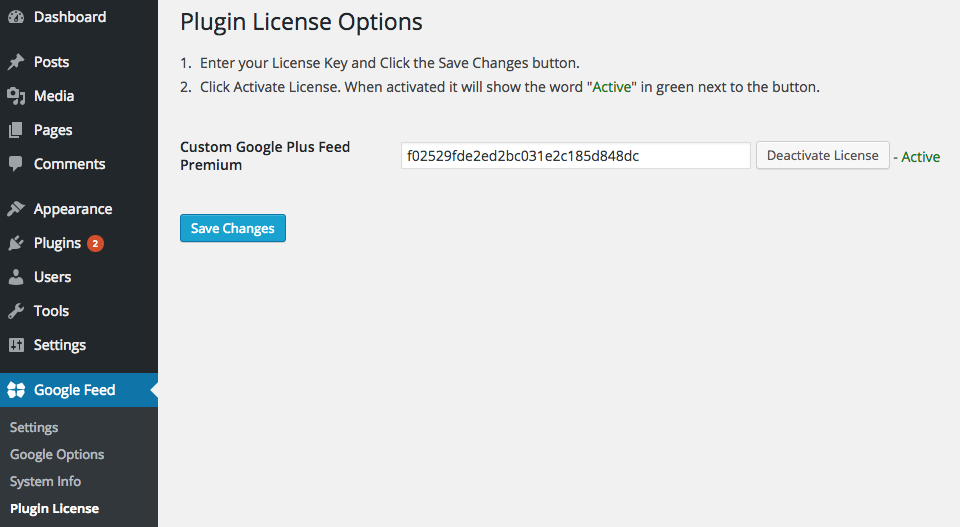
Task: Open System Info submenu page
Action: (45, 481)
